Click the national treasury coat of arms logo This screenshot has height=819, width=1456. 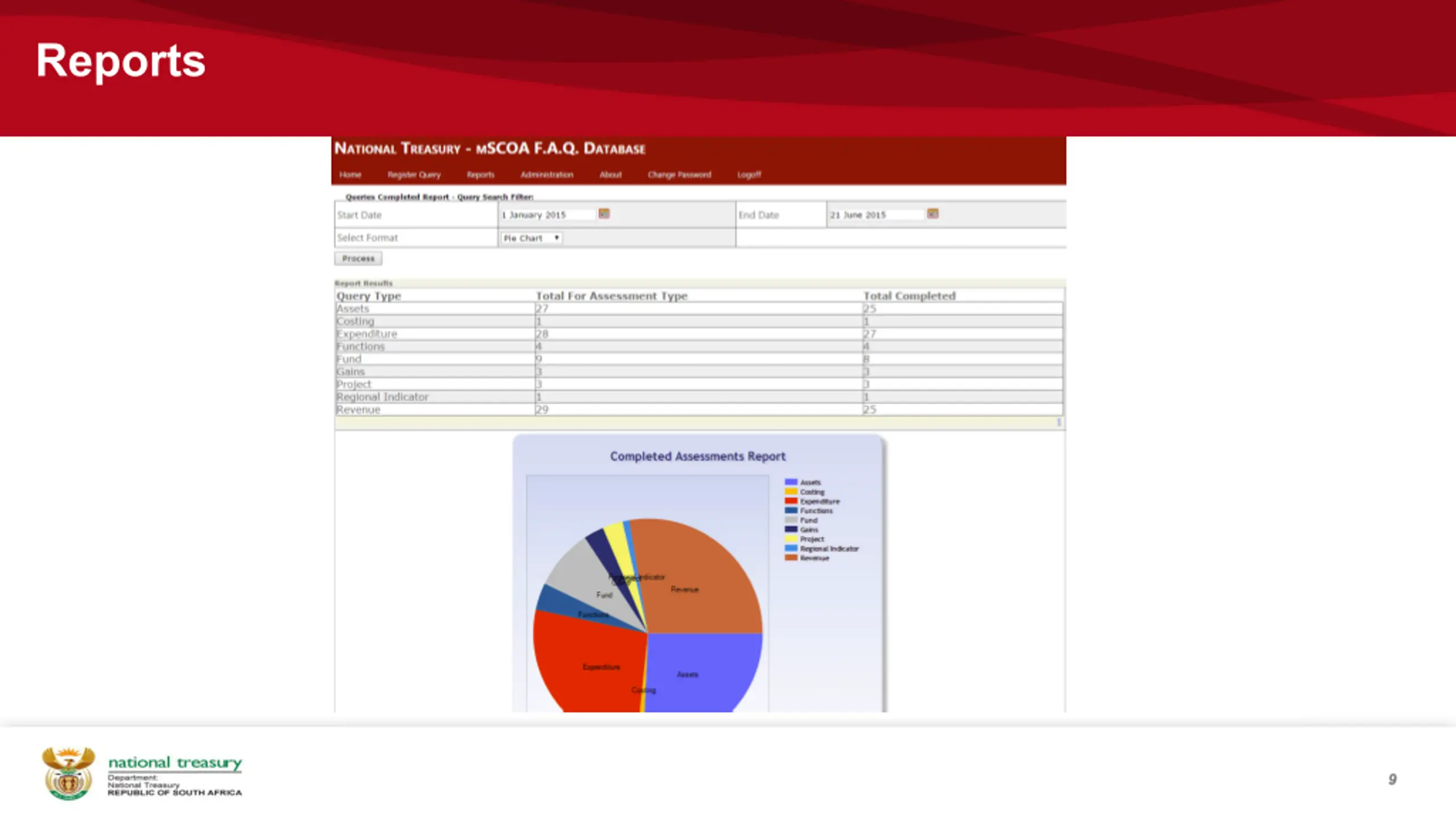[68, 773]
